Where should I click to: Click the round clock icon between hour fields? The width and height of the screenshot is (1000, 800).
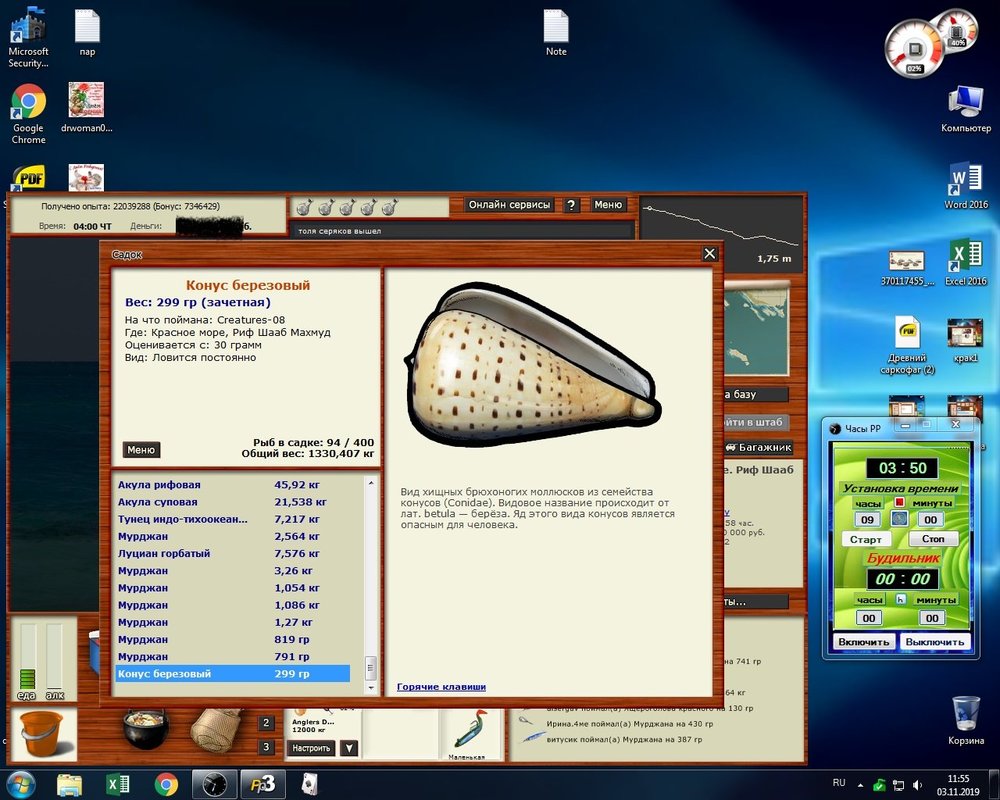click(899, 519)
